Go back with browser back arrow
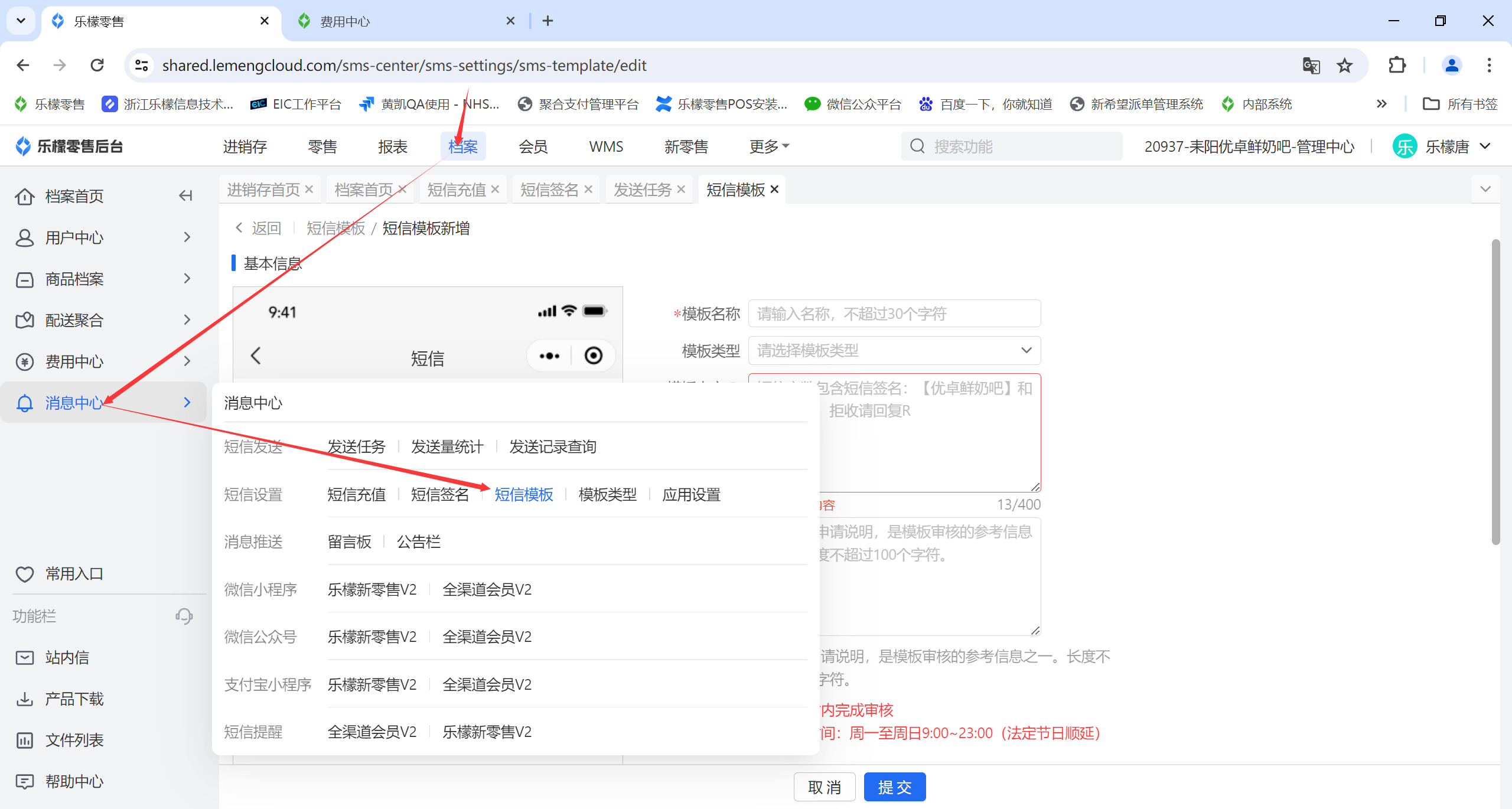 pos(22,65)
